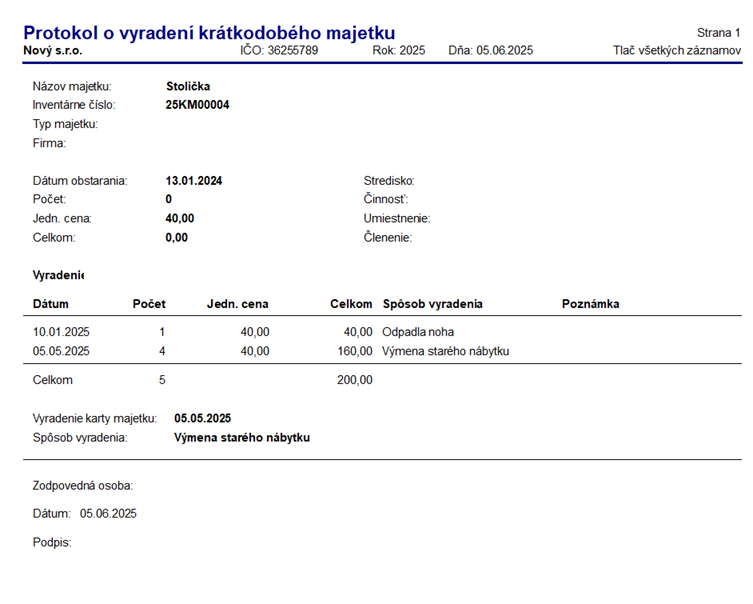Select the row date "10.01.2025"

61,332
